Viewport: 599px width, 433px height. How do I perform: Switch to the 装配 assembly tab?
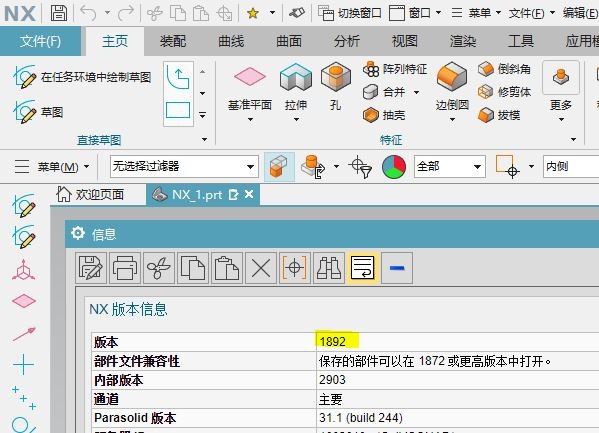pos(173,41)
